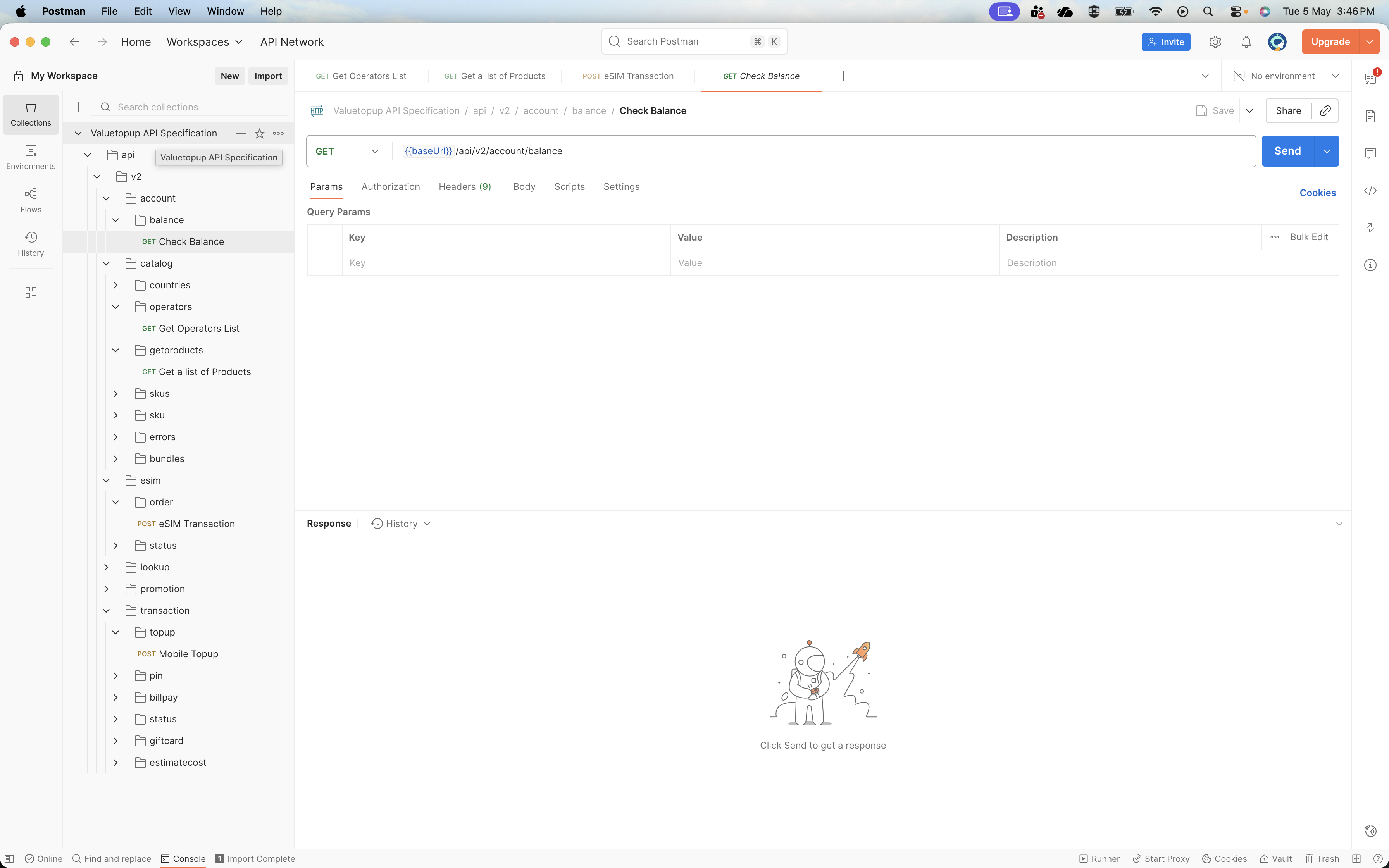1389x868 pixels.
Task: Click the Search Postman field
Action: pos(694,41)
